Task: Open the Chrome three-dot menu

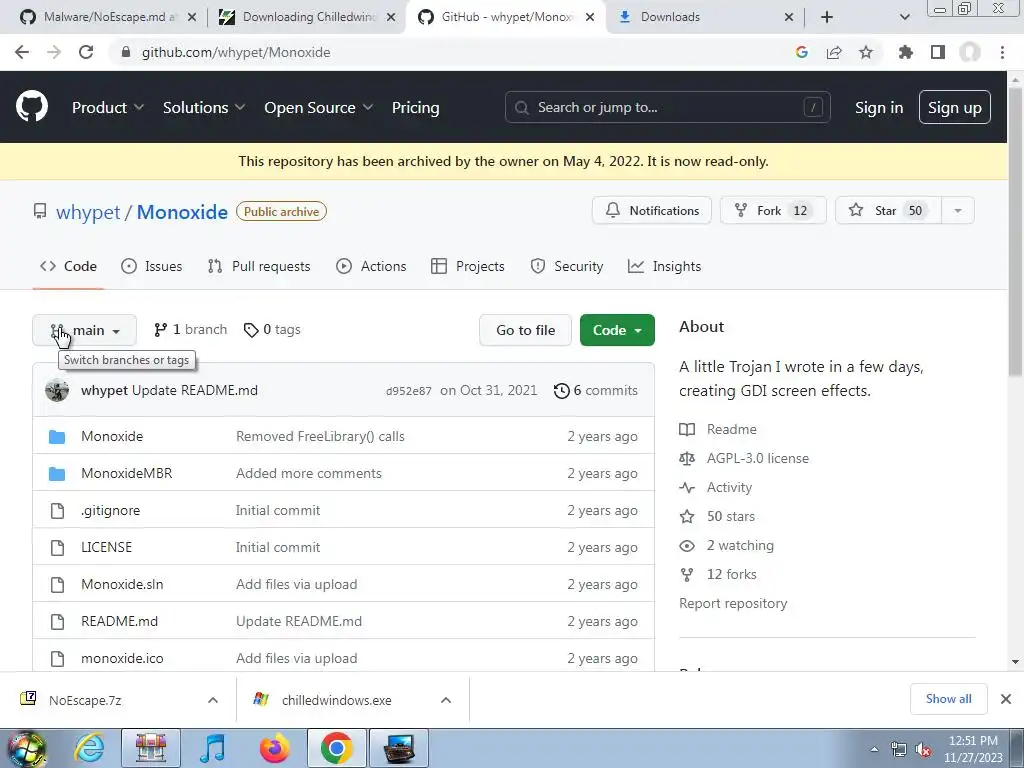Action: (1002, 52)
